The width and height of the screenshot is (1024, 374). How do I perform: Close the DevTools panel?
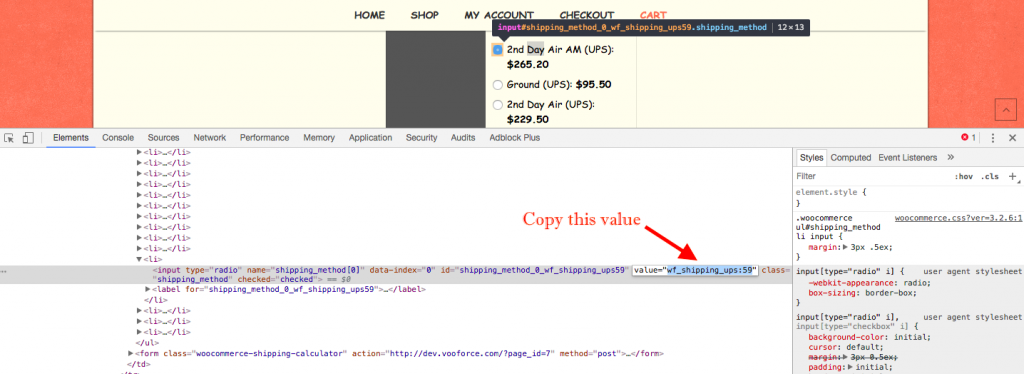tap(1012, 138)
